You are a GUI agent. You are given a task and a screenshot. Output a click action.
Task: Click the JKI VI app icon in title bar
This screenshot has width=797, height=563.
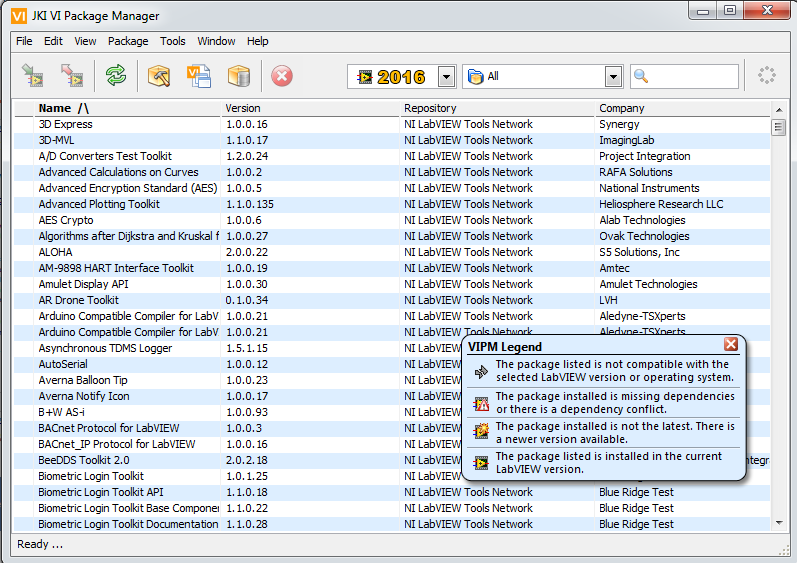(x=19, y=16)
